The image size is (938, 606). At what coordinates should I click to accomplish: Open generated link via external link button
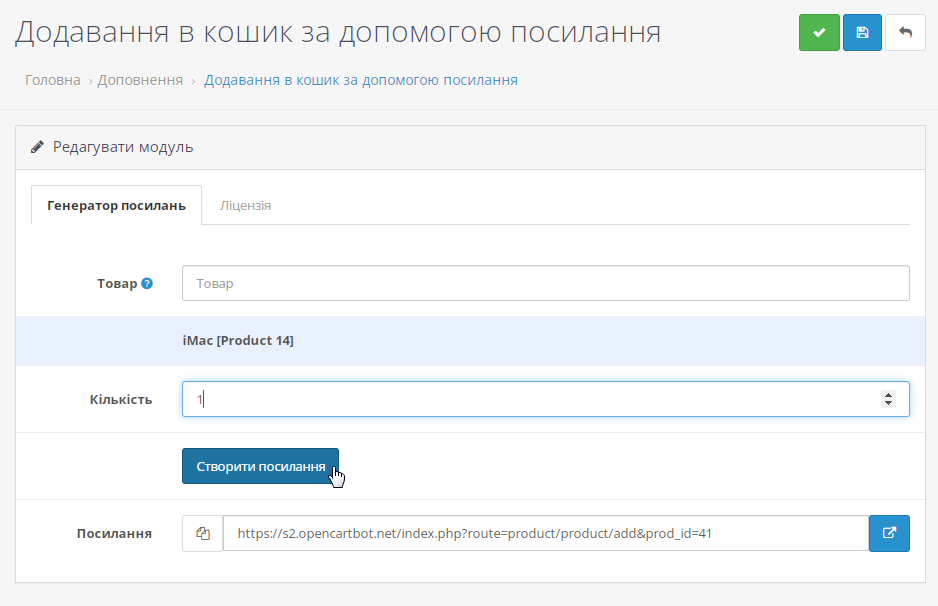pos(889,534)
